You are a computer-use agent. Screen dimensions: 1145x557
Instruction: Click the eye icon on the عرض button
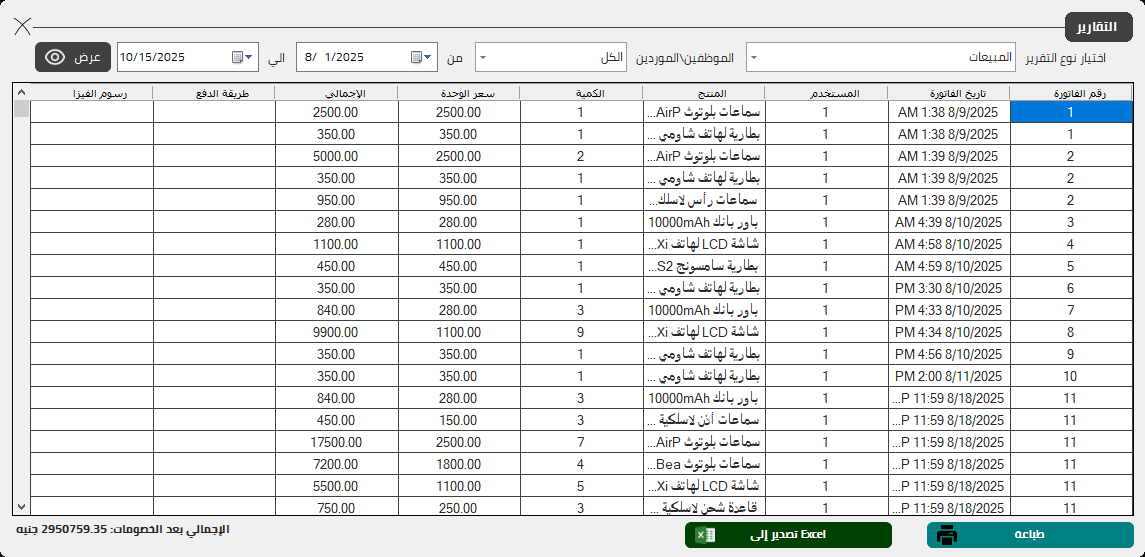[57, 57]
